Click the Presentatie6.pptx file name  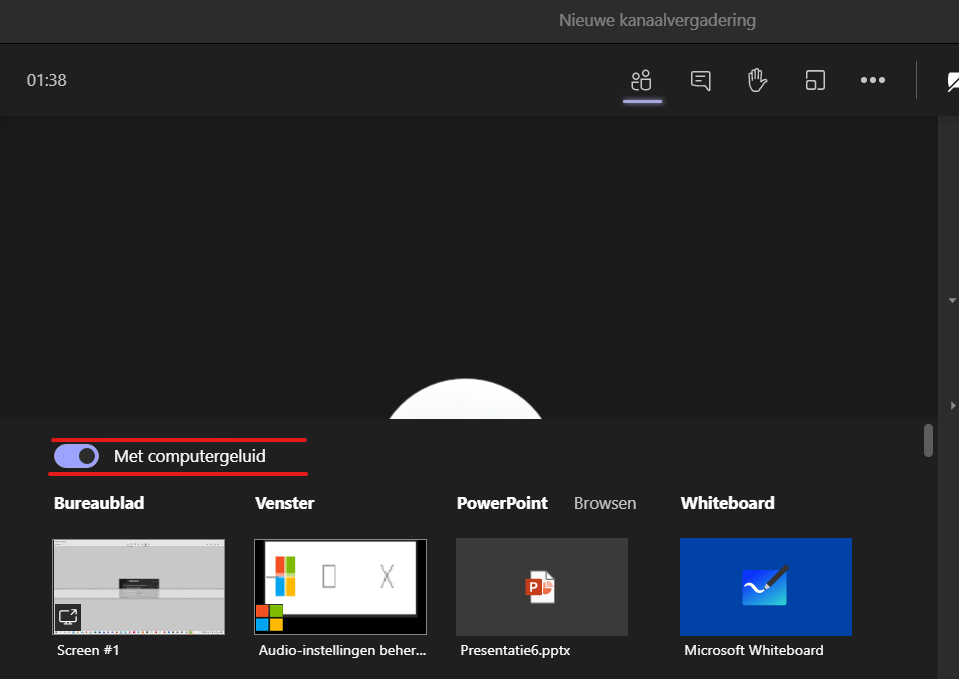point(515,650)
